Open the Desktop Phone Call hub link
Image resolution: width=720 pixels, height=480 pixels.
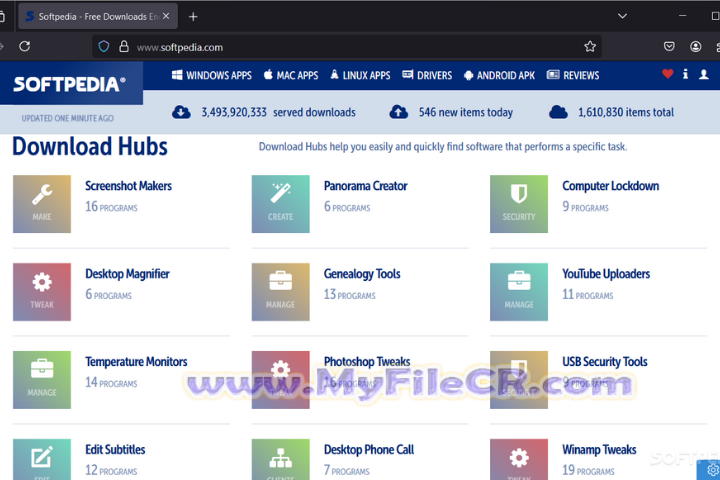pyautogui.click(x=369, y=450)
